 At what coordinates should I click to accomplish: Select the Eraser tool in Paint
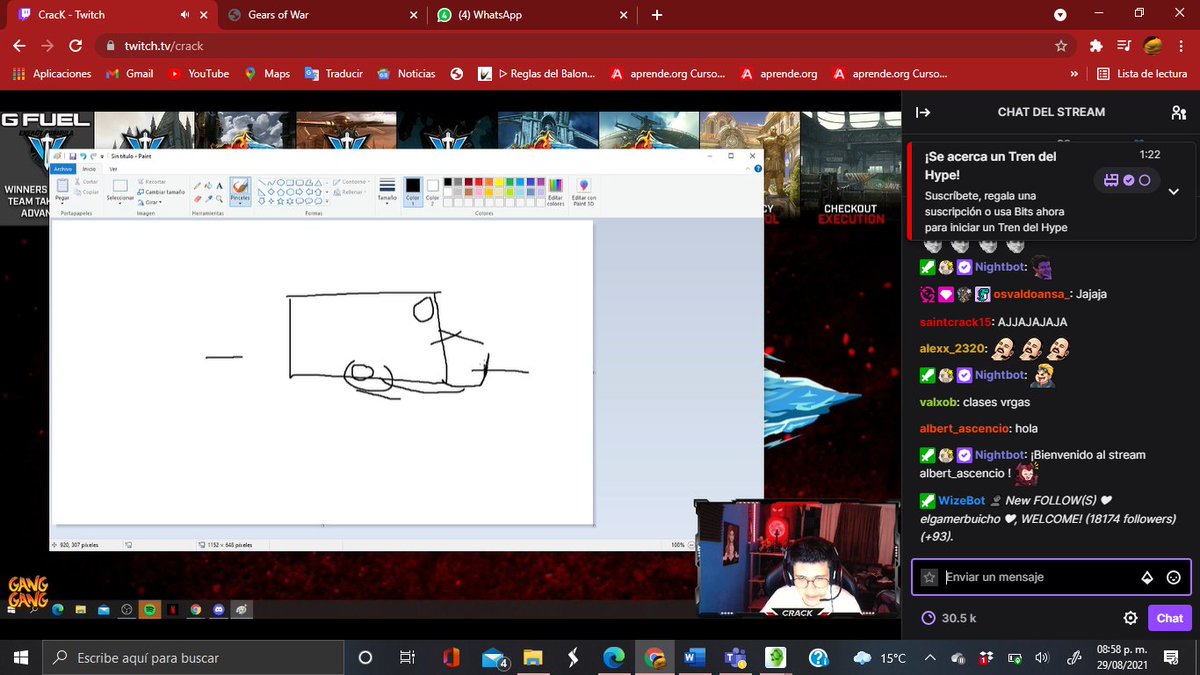point(197,198)
